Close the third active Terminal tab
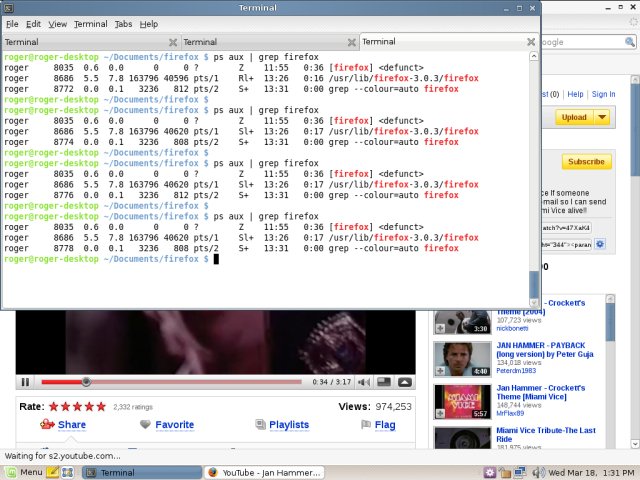Image resolution: width=640 pixels, height=480 pixels. coord(531,42)
